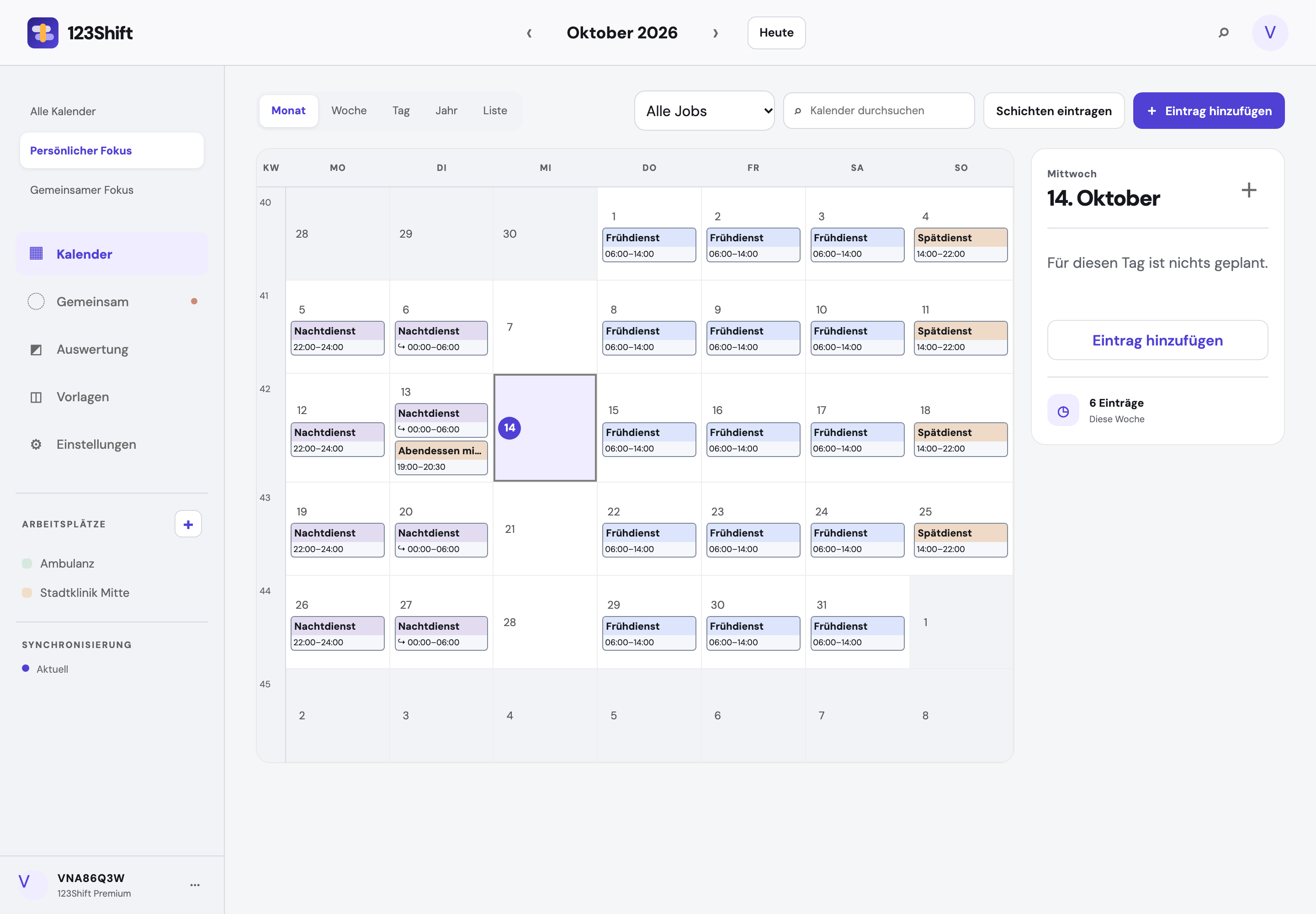
Task: Switch to Liste view tab
Action: 495,111
